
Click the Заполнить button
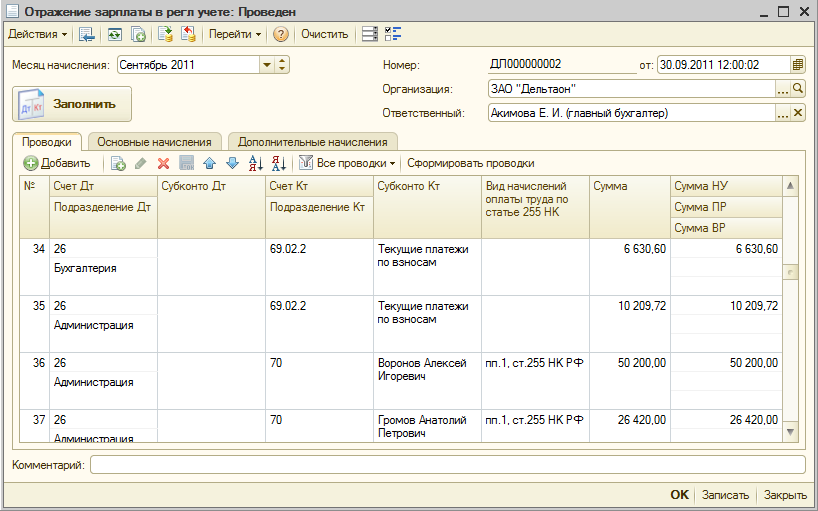click(x=72, y=104)
